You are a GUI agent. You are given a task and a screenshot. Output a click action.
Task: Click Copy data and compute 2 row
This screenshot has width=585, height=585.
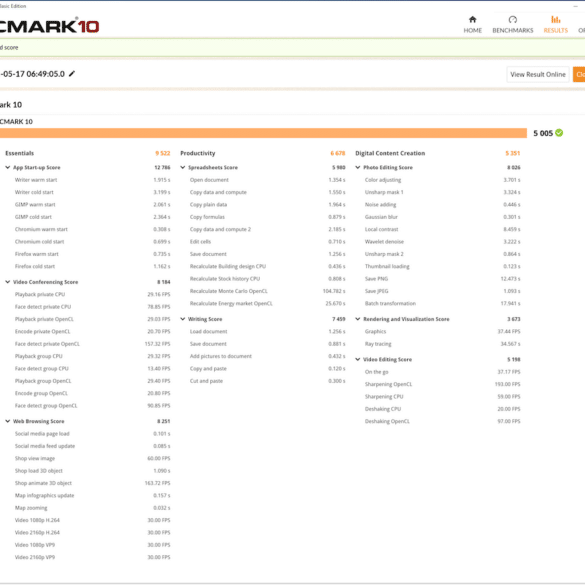pyautogui.click(x=268, y=229)
